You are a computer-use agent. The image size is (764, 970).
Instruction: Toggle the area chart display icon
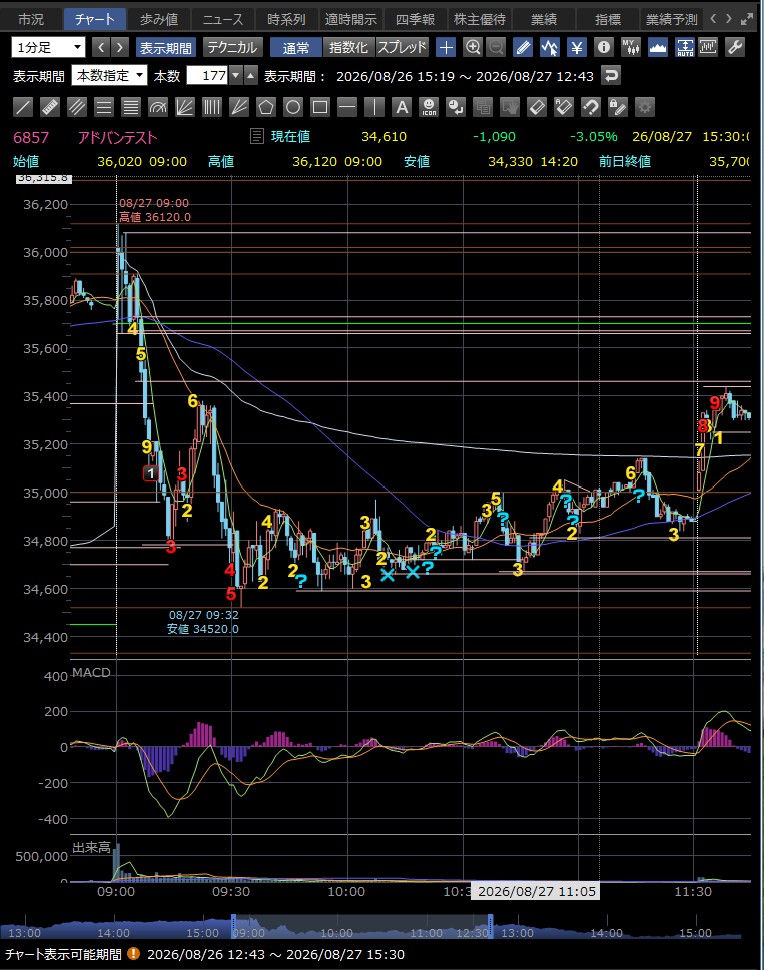(x=658, y=47)
